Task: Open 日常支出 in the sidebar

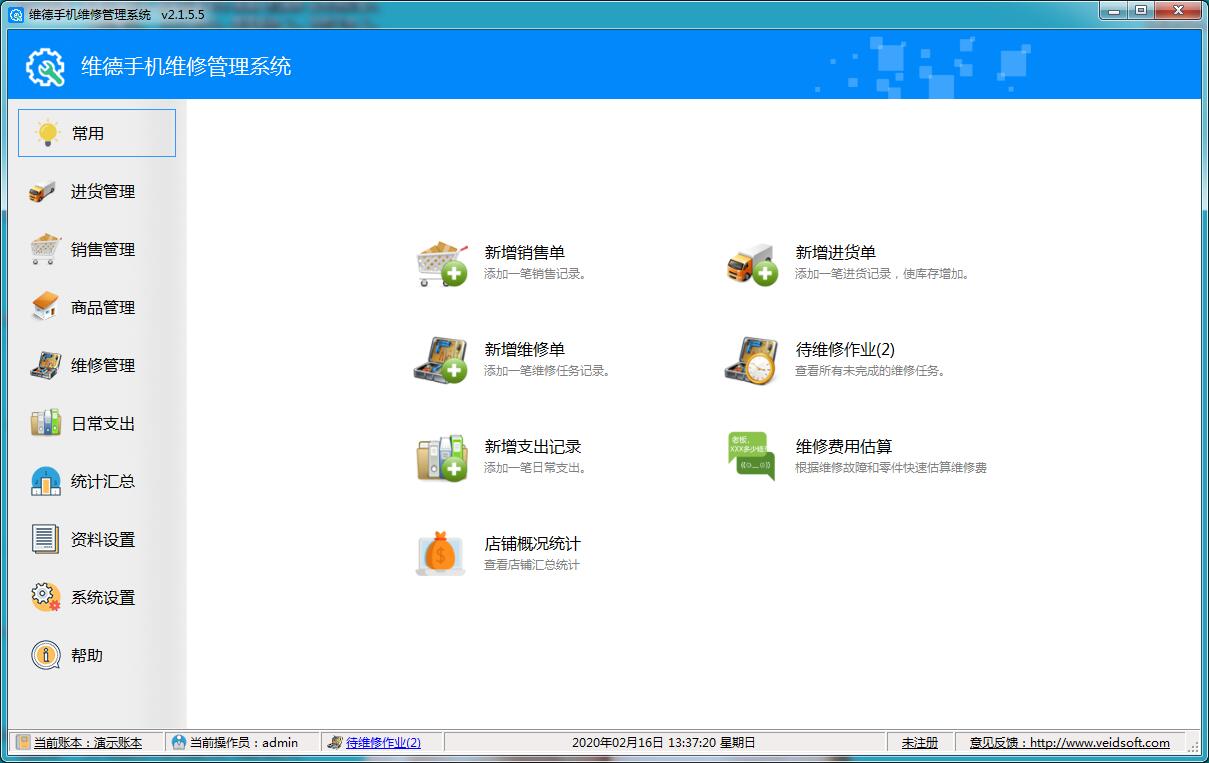Action: [97, 423]
